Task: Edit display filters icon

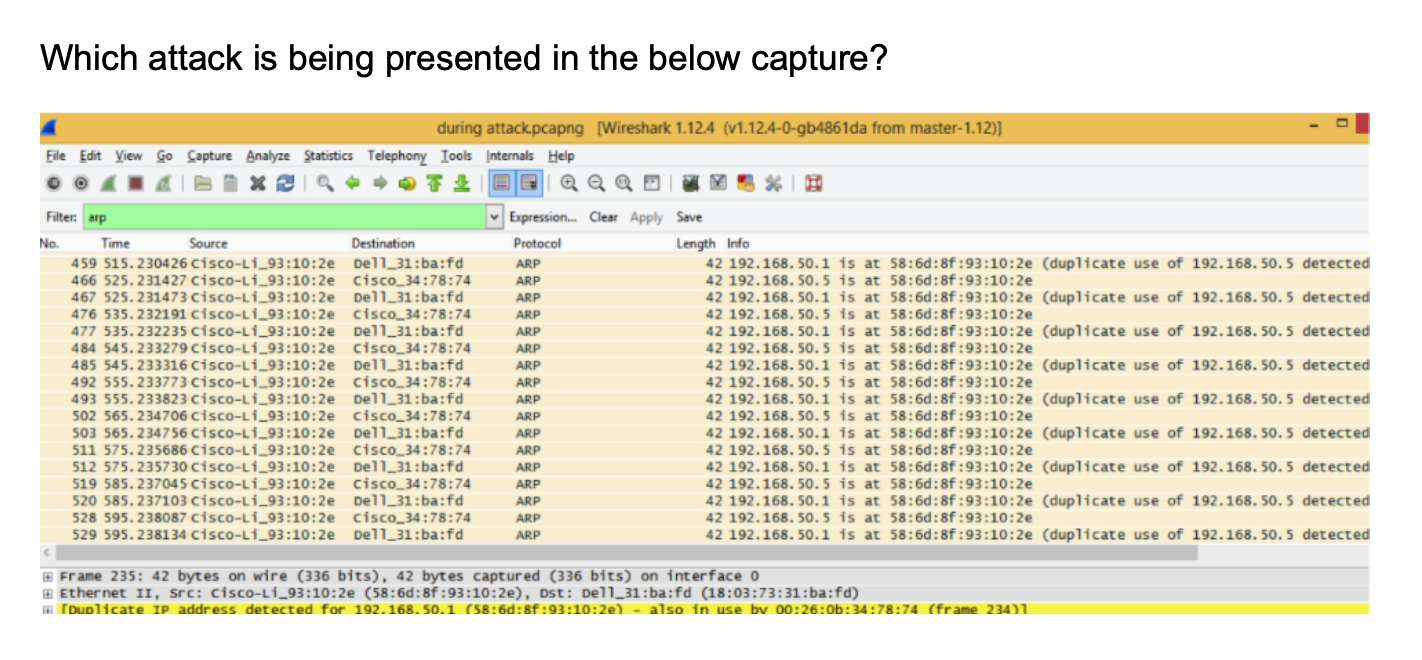Action: click(718, 184)
